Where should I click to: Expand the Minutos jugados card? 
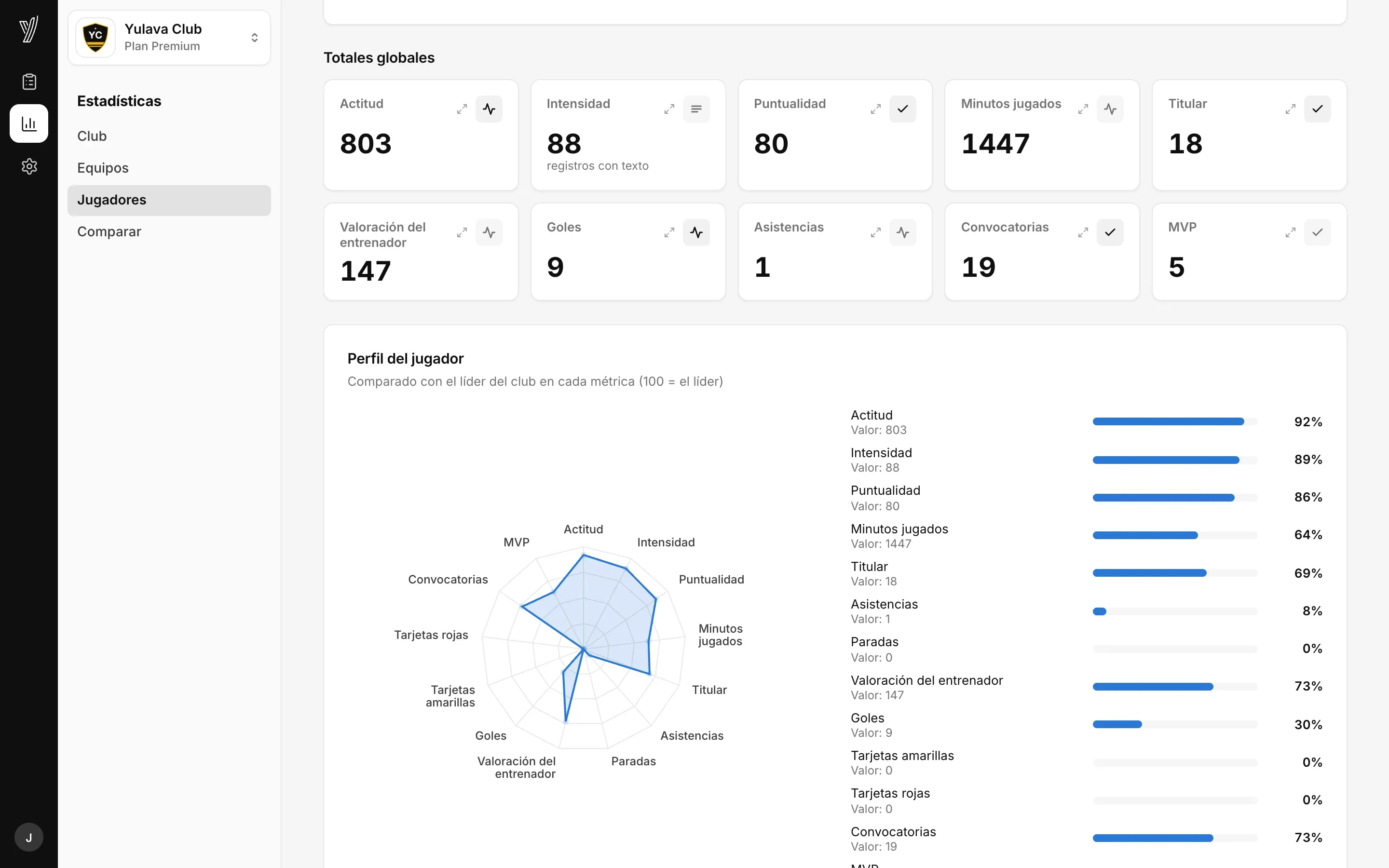1083,109
